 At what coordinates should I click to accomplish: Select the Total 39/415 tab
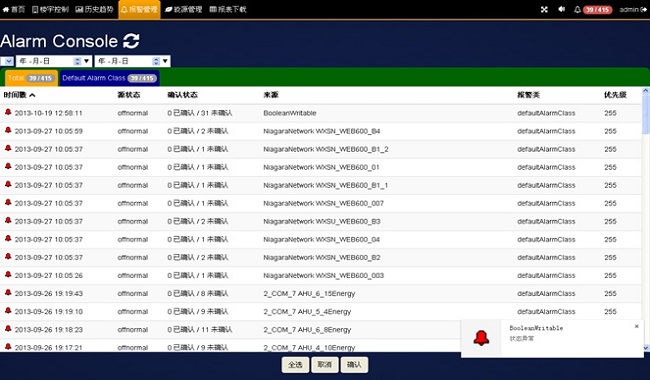[31, 78]
